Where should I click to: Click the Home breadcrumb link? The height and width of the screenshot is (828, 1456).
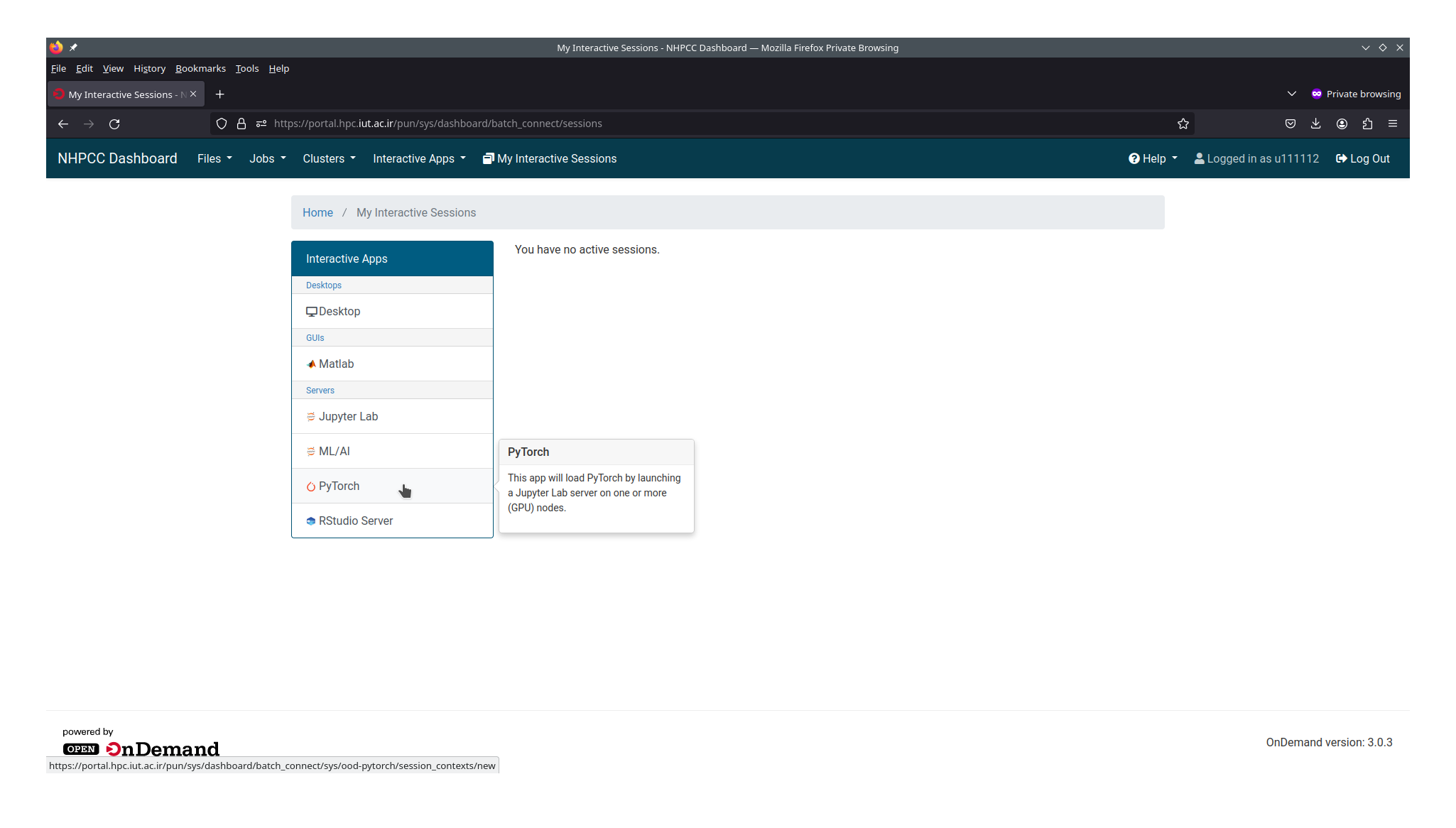pos(317,212)
